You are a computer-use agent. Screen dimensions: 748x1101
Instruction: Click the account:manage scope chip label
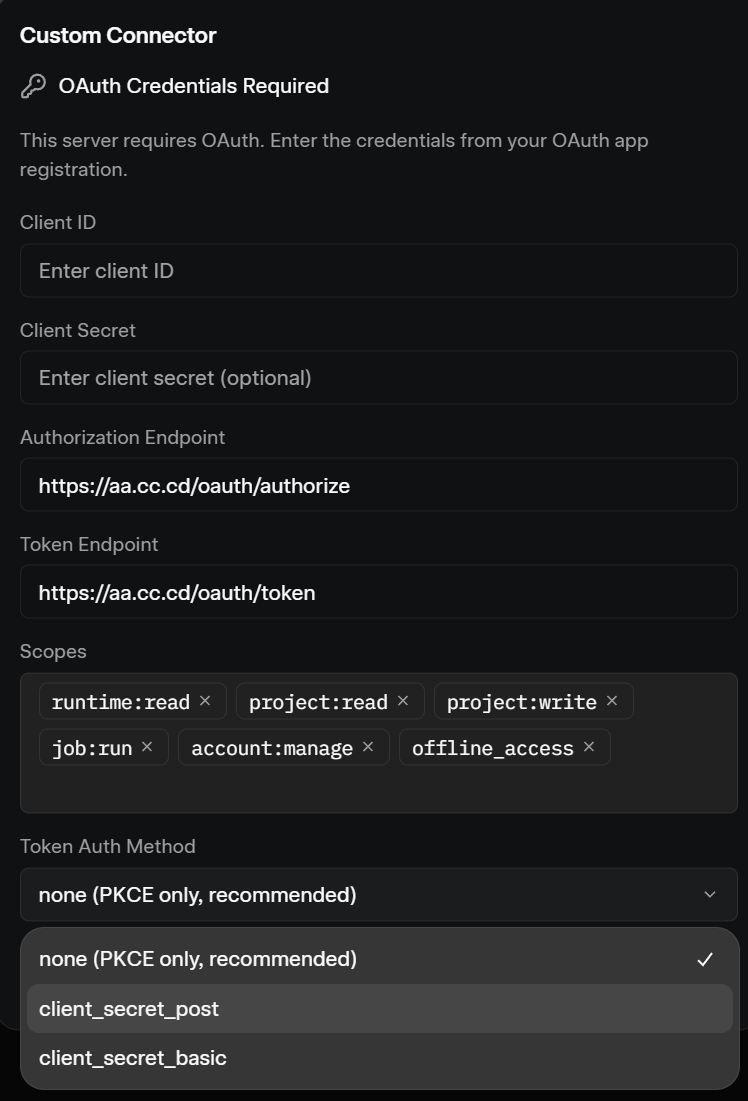click(x=272, y=748)
